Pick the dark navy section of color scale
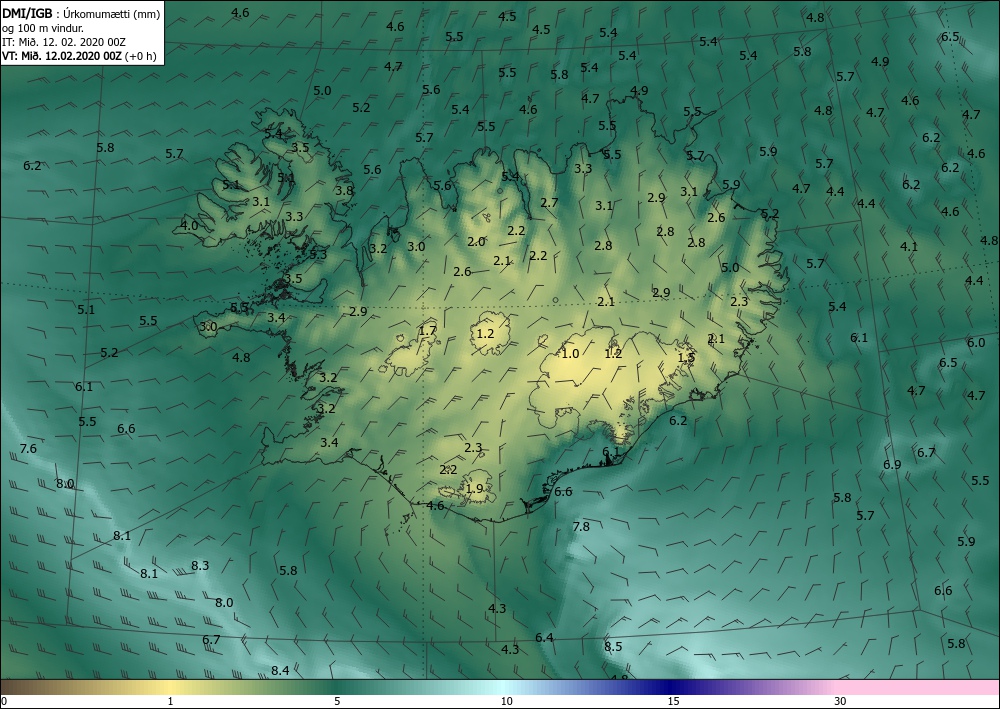The height and width of the screenshot is (709, 1000). (670, 687)
